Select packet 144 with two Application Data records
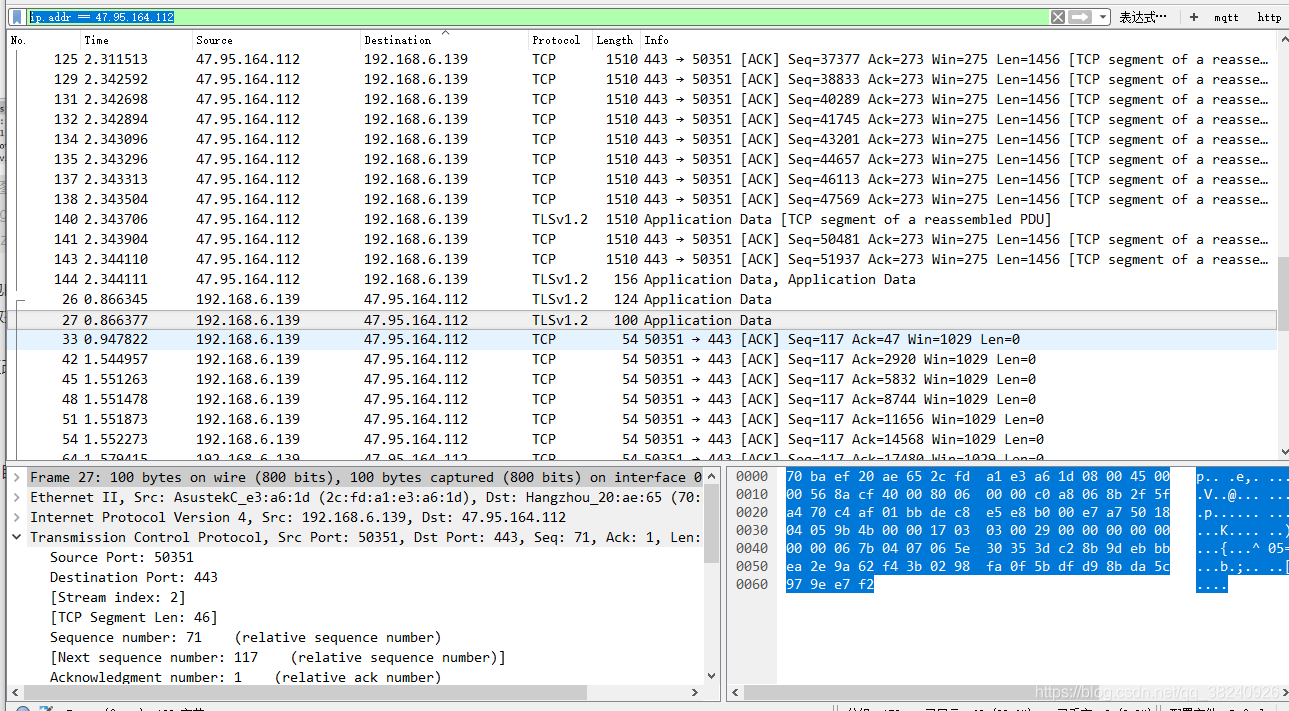Screen dimensions: 1289x711 [641, 279]
